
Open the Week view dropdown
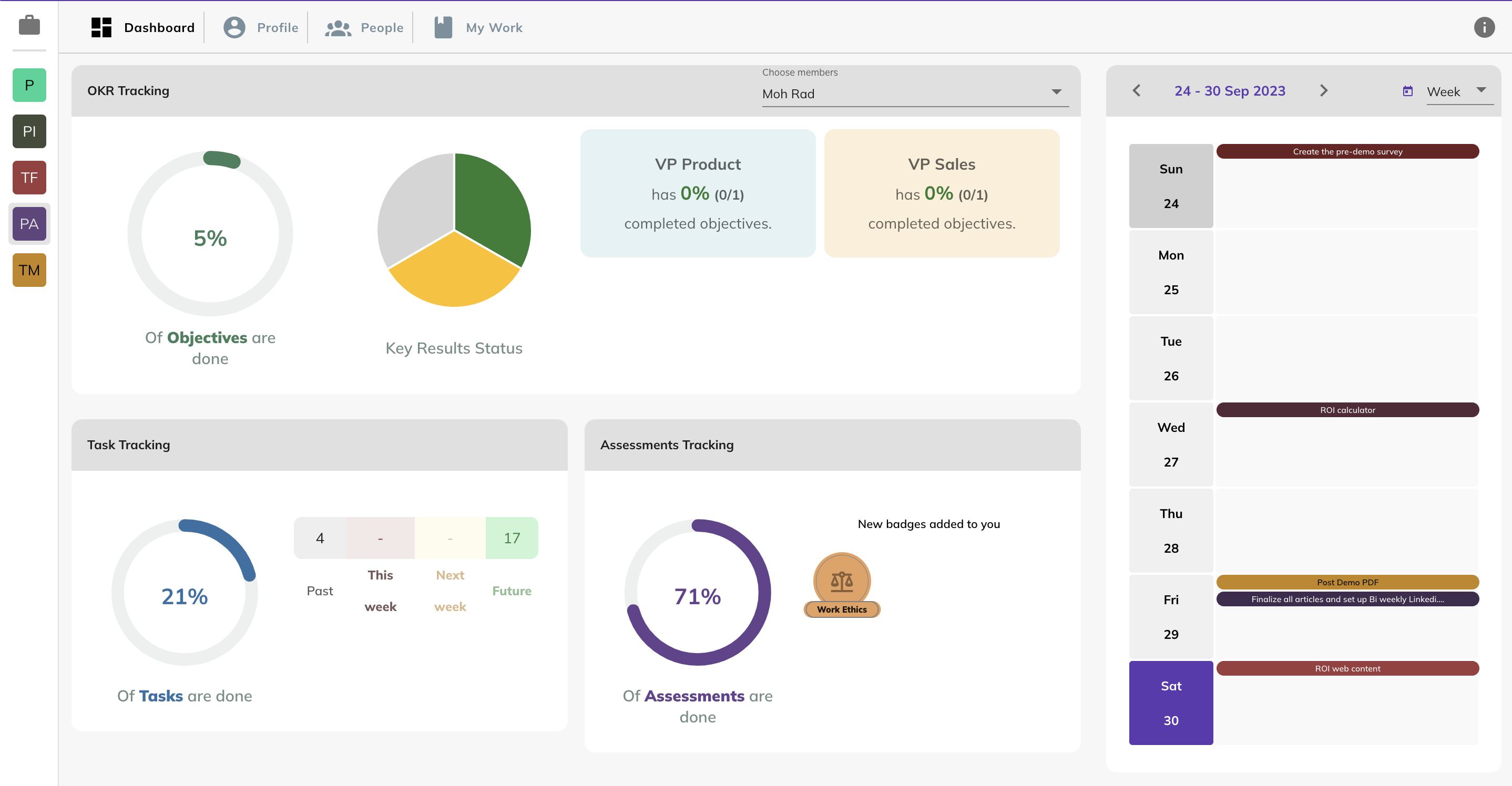pos(1458,91)
